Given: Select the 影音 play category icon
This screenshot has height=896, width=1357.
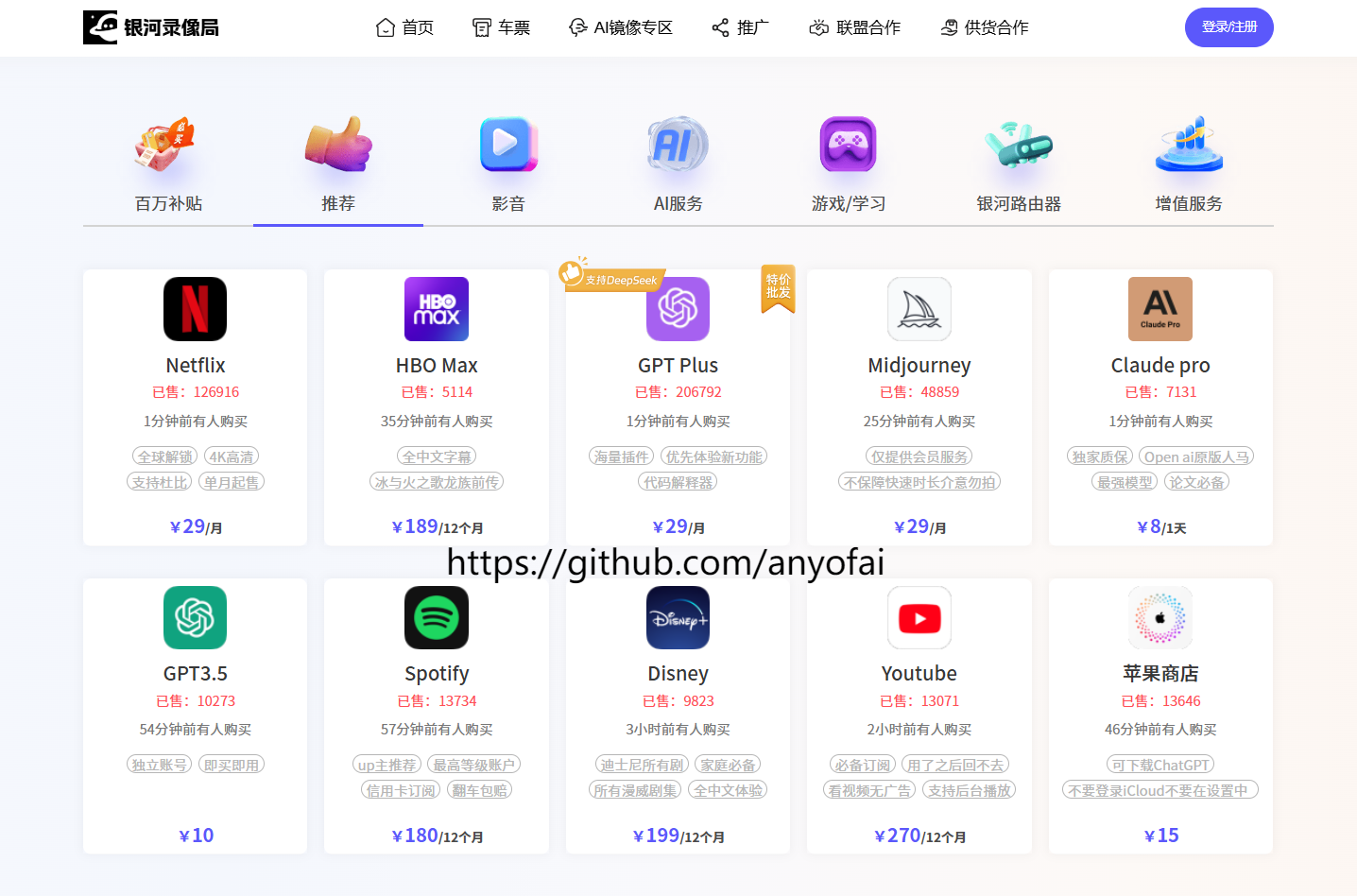Looking at the screenshot, I should tap(508, 145).
